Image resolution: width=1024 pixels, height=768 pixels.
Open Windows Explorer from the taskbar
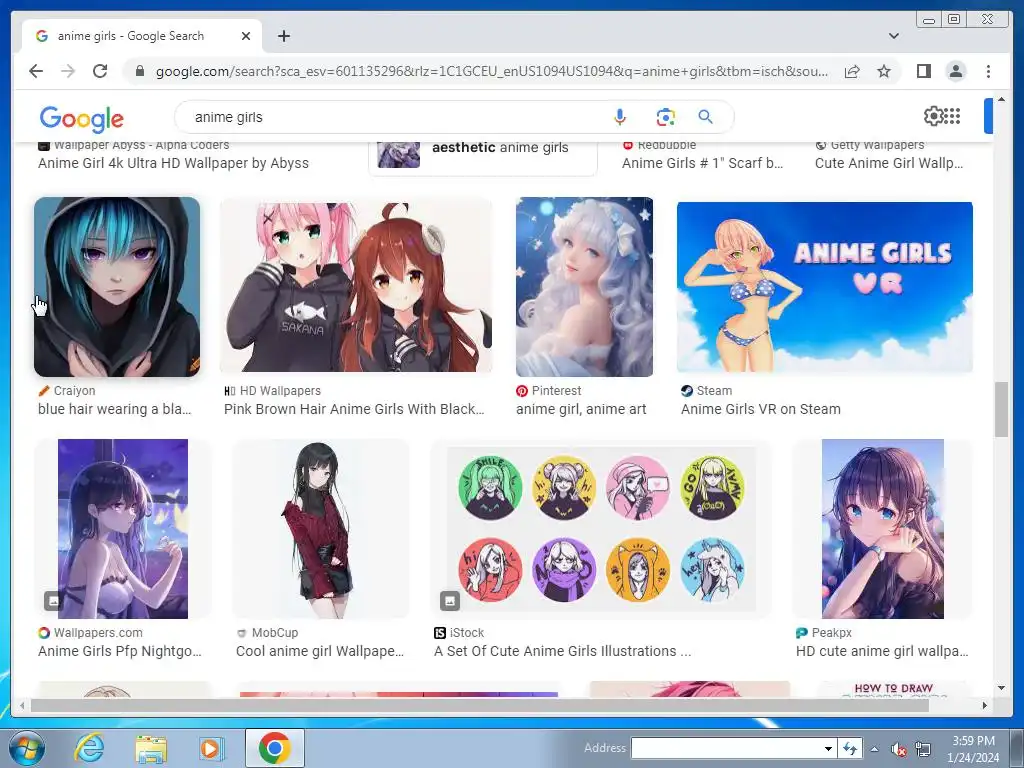click(x=151, y=748)
